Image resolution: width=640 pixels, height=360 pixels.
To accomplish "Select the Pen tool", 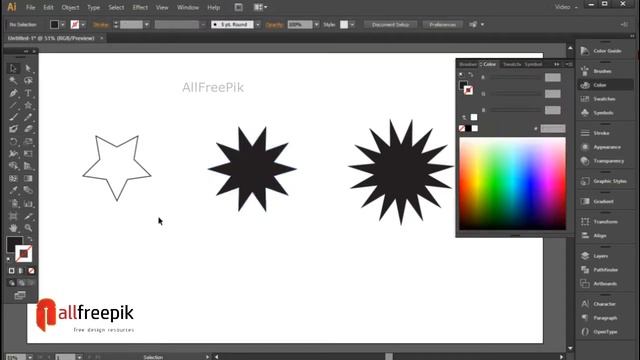I will click(x=13, y=93).
